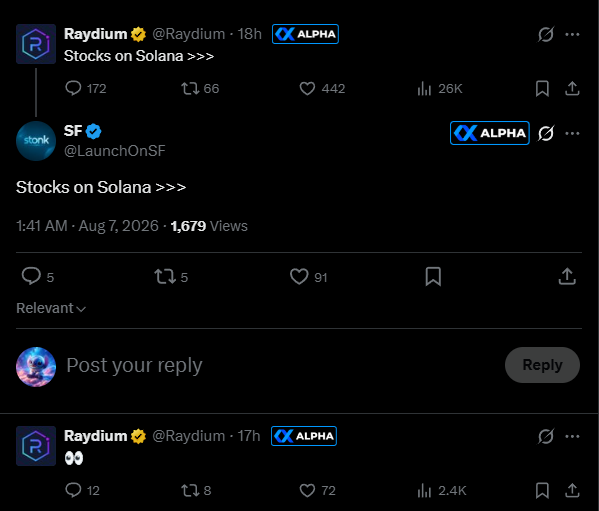Bookmark the SF main tweet
This screenshot has width=599, height=511.
coord(433,277)
